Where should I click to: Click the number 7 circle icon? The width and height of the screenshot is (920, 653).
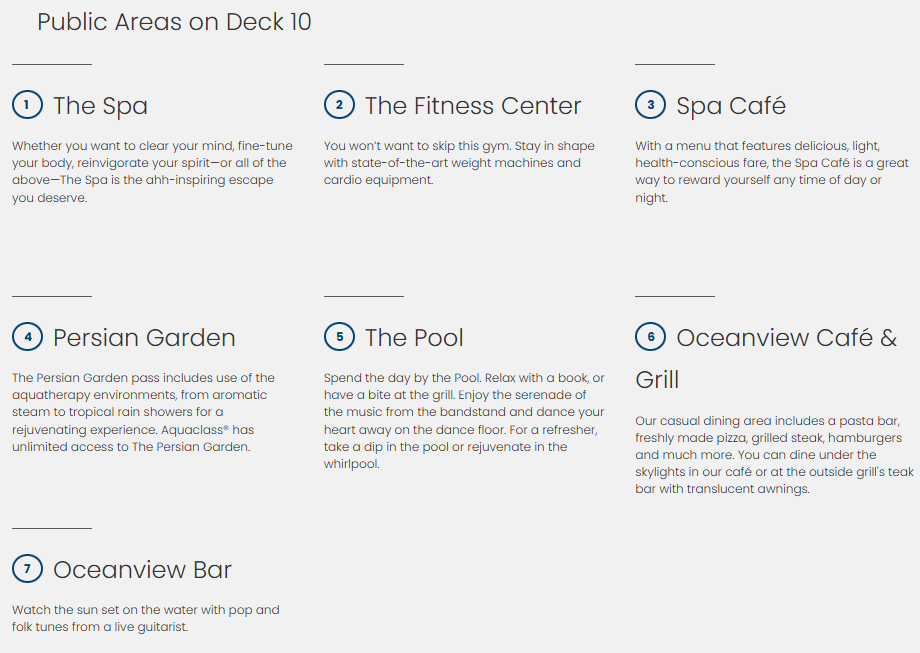27,569
